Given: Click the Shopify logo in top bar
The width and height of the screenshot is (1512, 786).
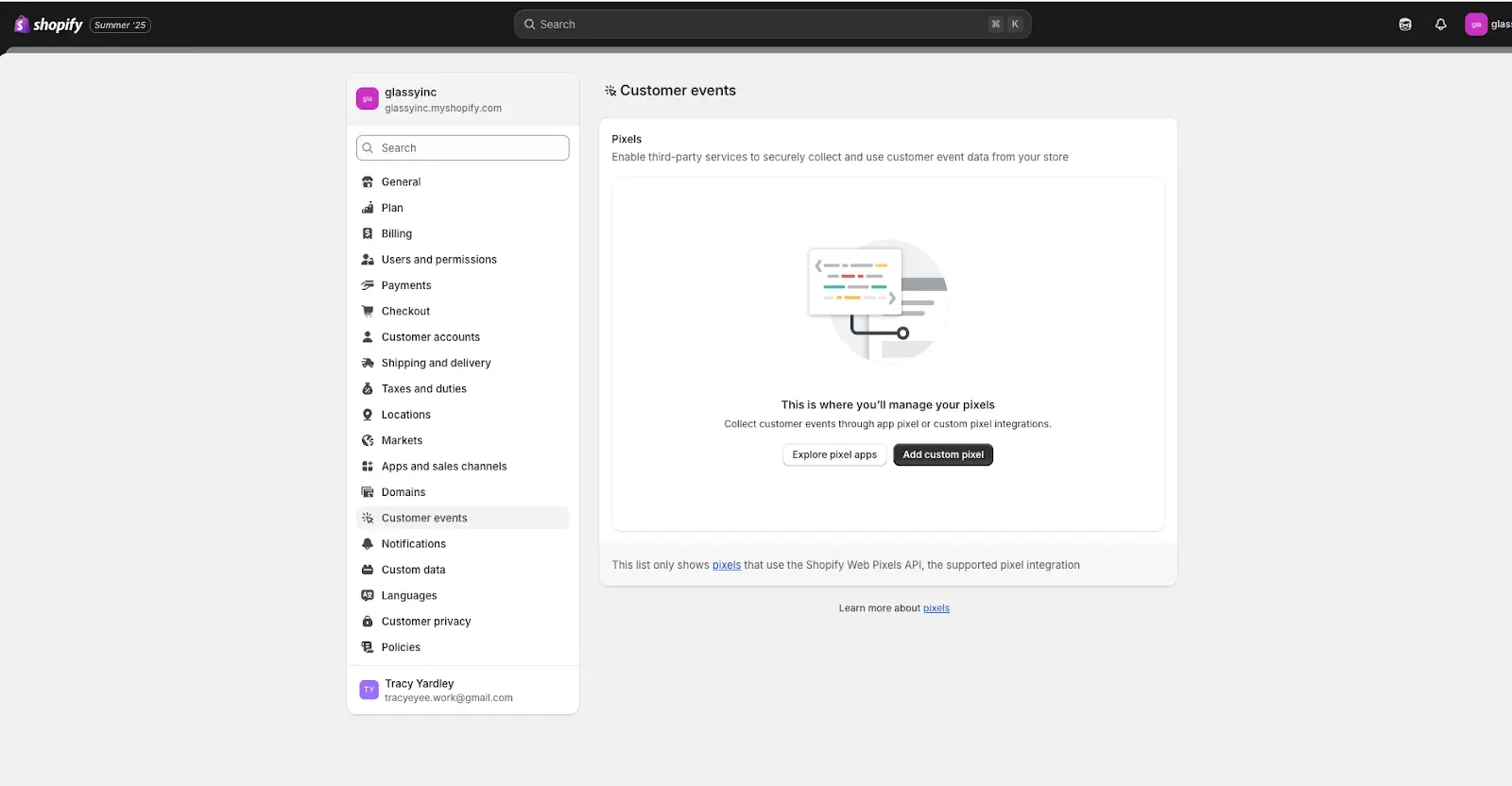Looking at the screenshot, I should pyautogui.click(x=49, y=25).
